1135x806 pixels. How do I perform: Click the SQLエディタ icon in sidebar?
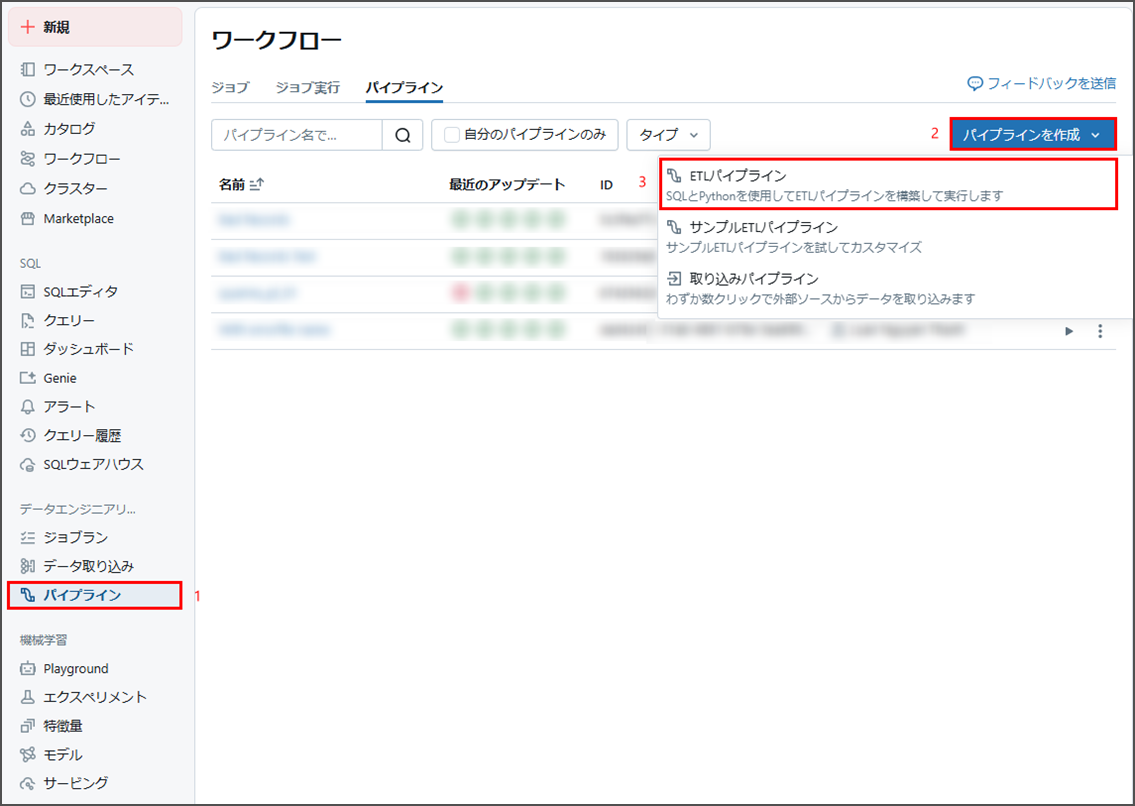point(28,292)
